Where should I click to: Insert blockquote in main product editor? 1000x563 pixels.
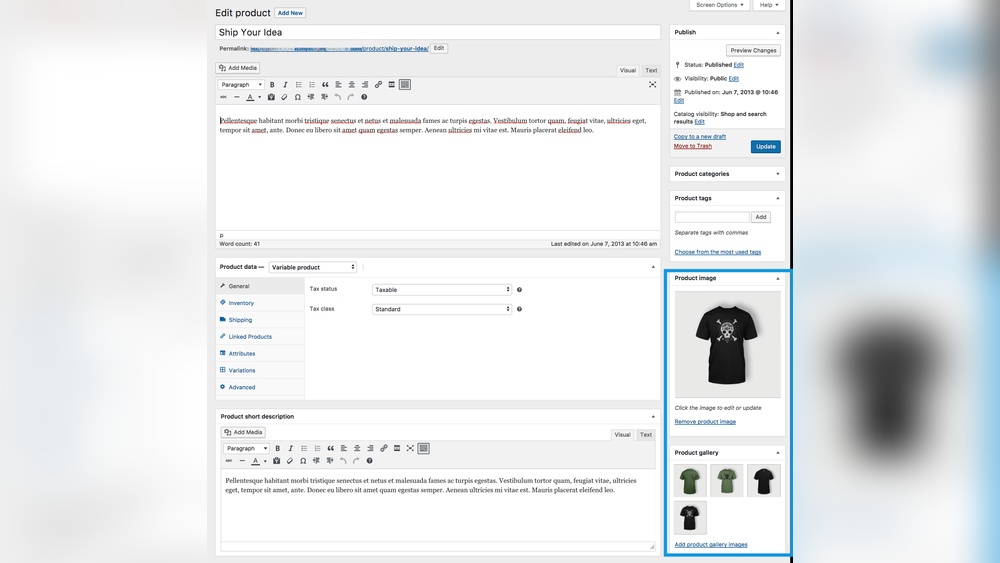point(325,85)
